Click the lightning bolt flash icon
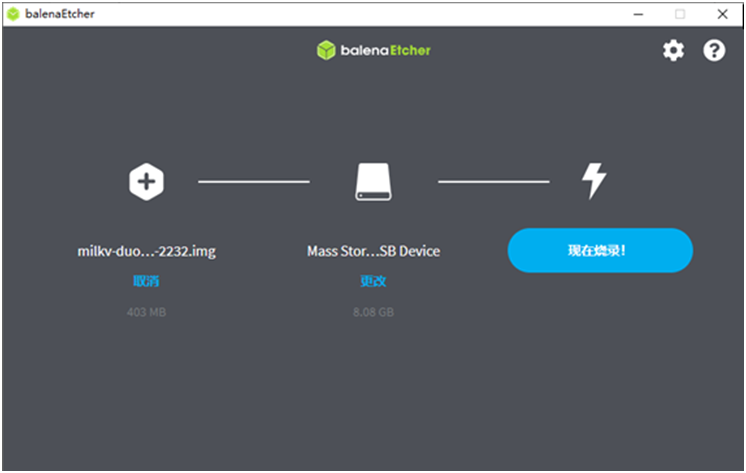 pos(594,181)
